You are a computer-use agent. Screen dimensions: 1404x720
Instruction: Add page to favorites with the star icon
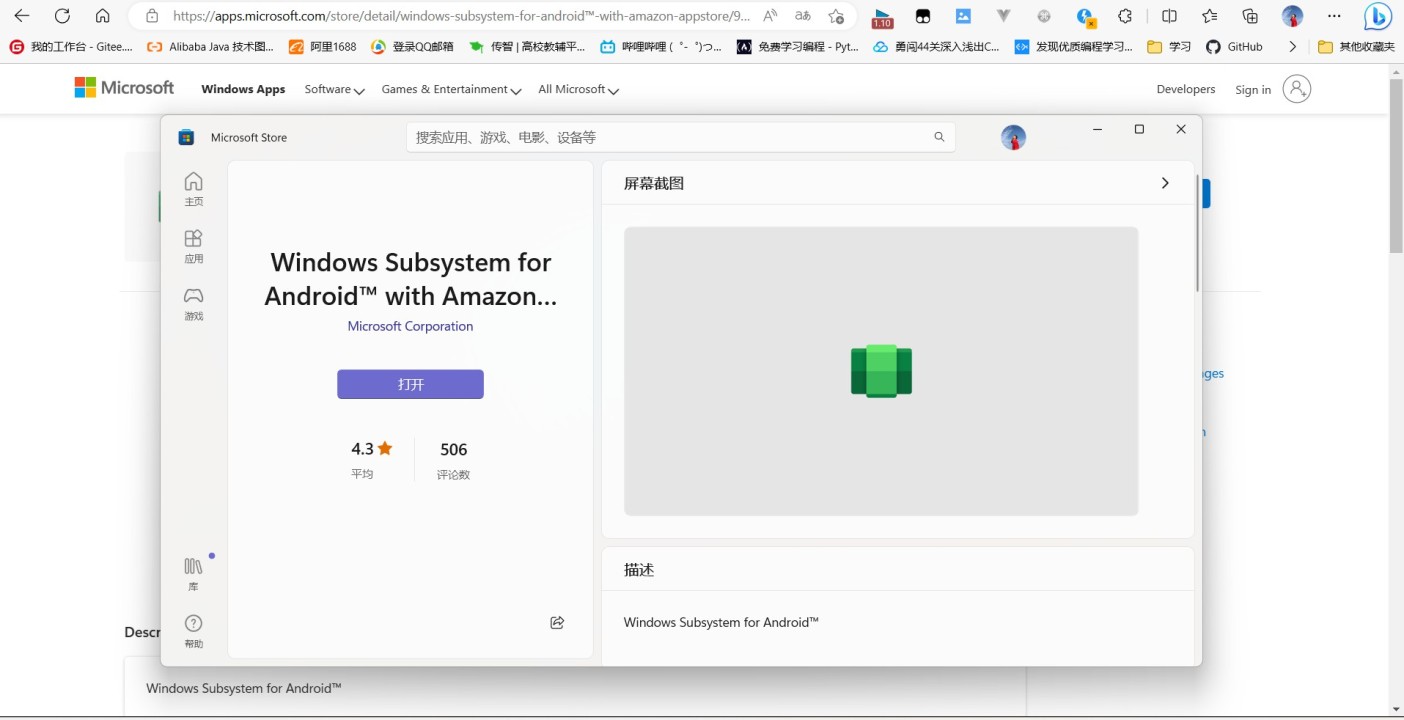837,16
